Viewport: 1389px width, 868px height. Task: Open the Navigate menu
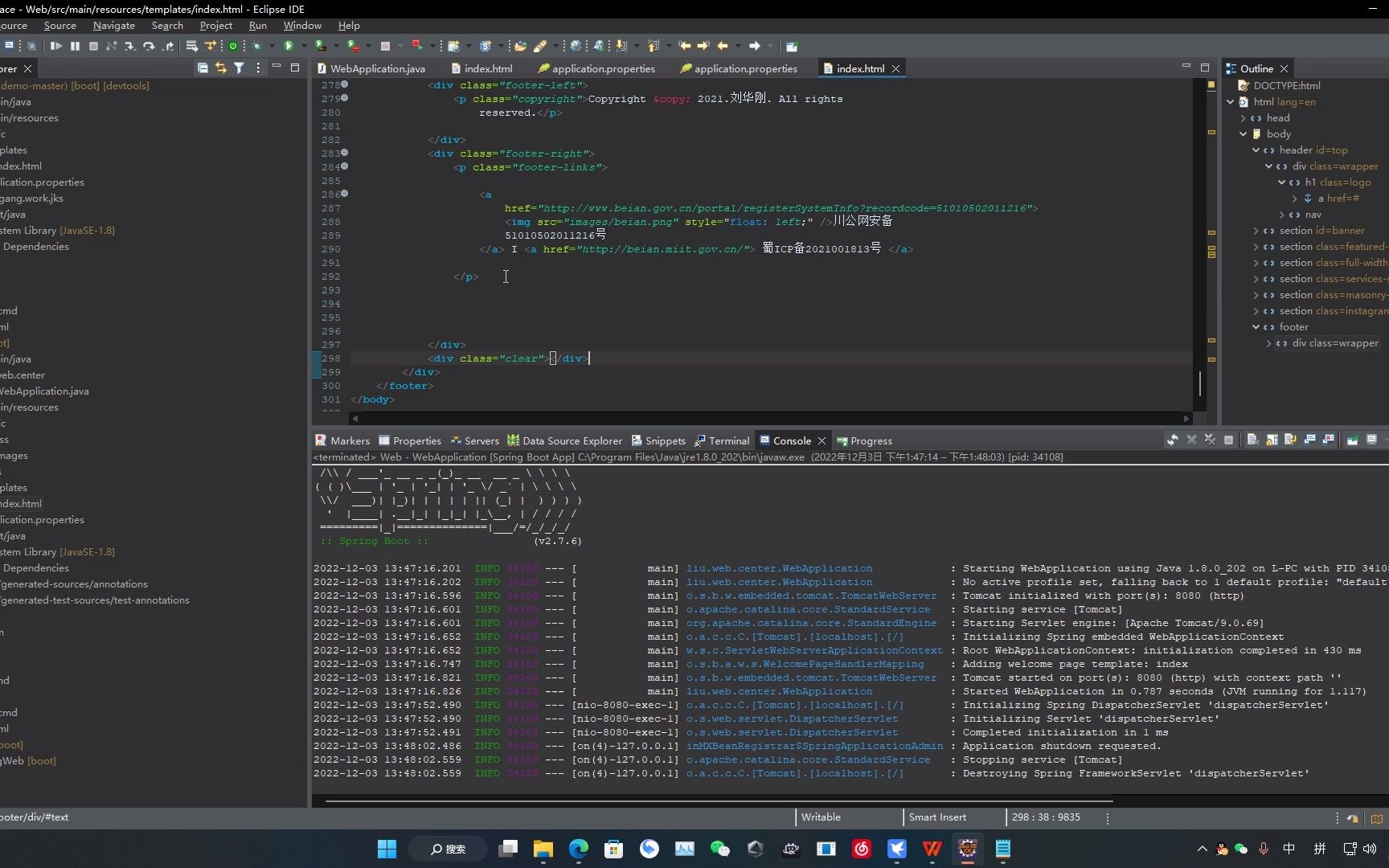point(114,26)
